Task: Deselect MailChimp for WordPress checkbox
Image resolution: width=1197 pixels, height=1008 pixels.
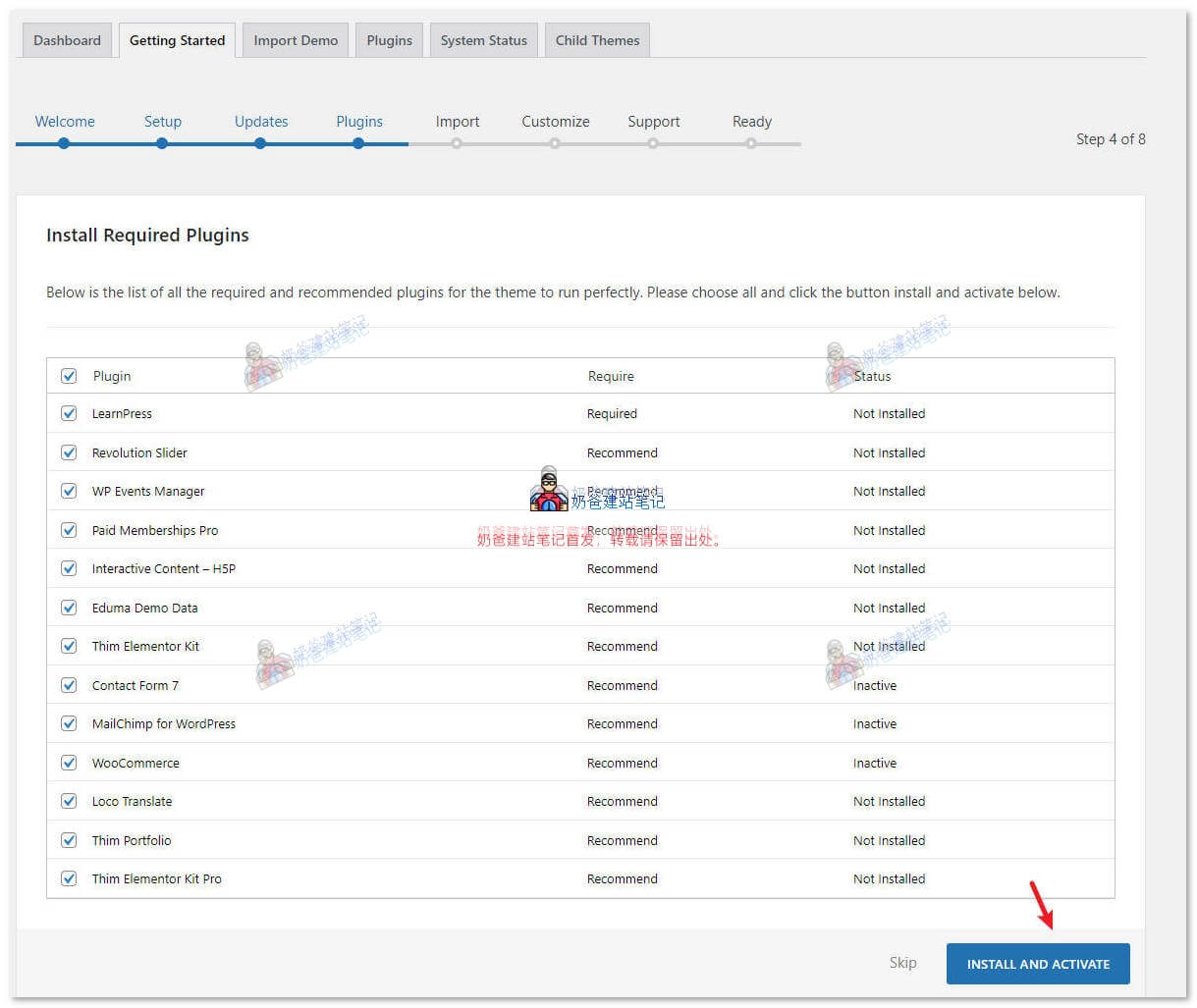Action: pos(69,723)
